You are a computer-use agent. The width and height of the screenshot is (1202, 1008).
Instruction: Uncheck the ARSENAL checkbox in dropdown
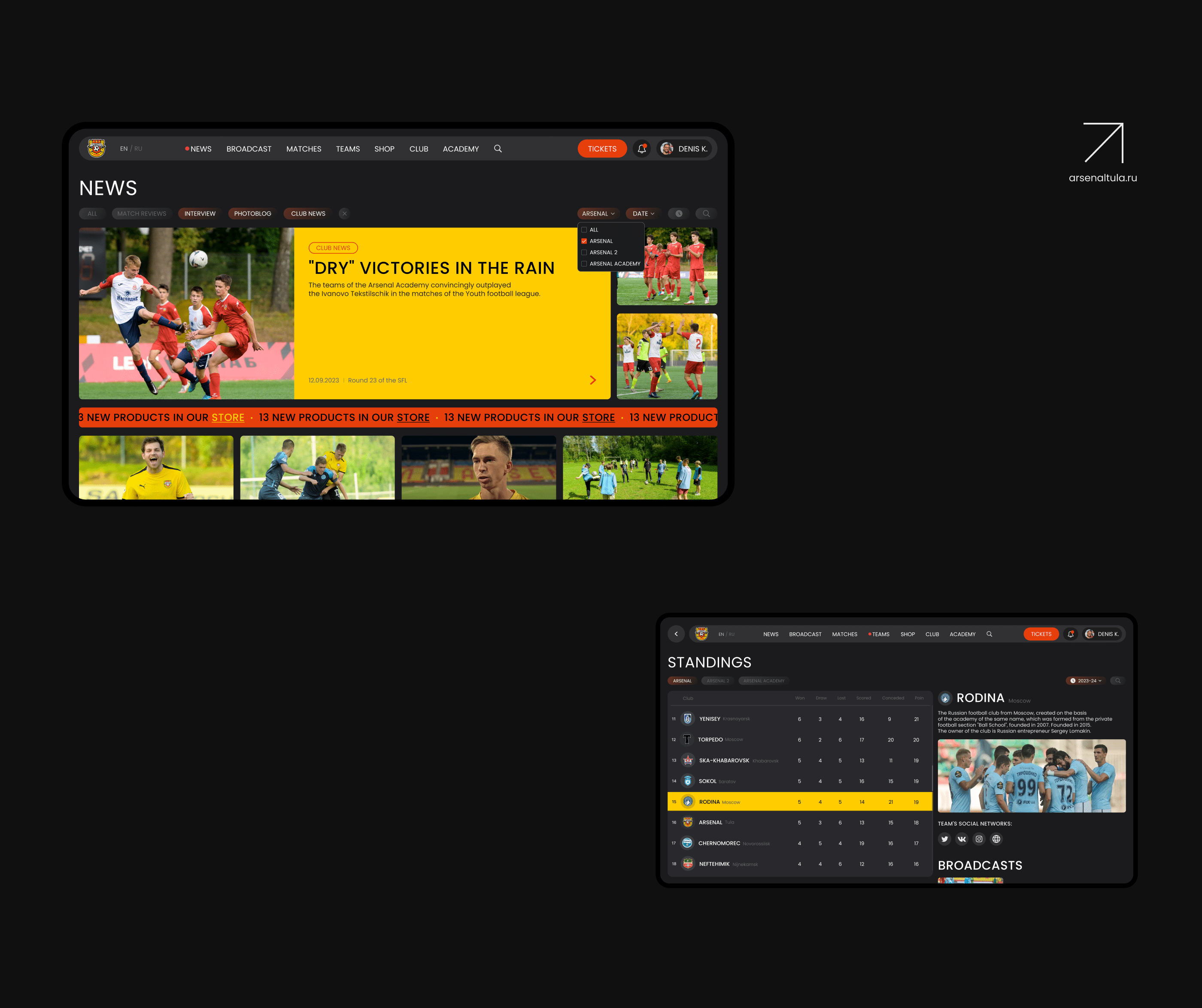584,241
